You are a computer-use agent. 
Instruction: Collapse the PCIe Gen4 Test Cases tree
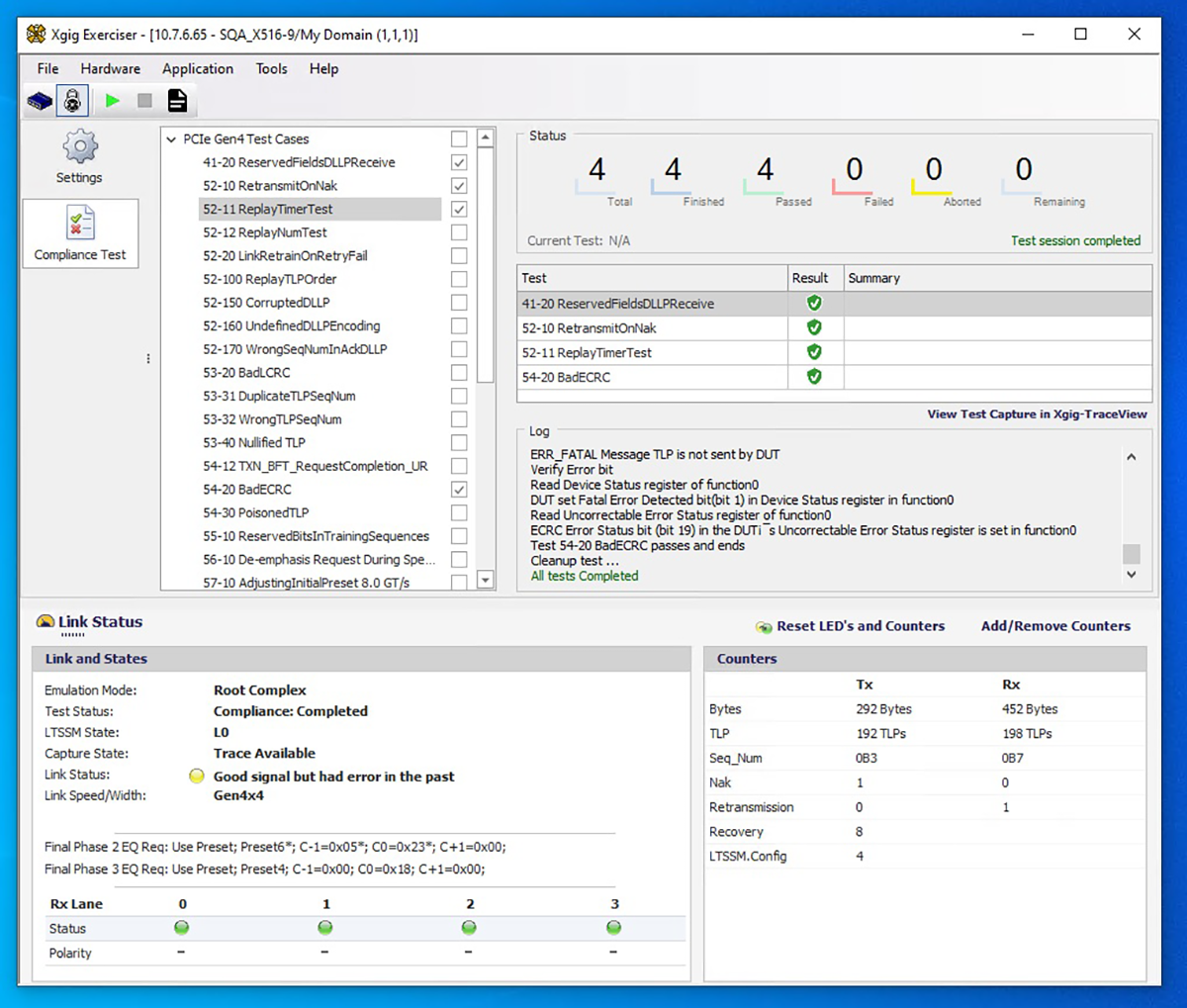(170, 139)
